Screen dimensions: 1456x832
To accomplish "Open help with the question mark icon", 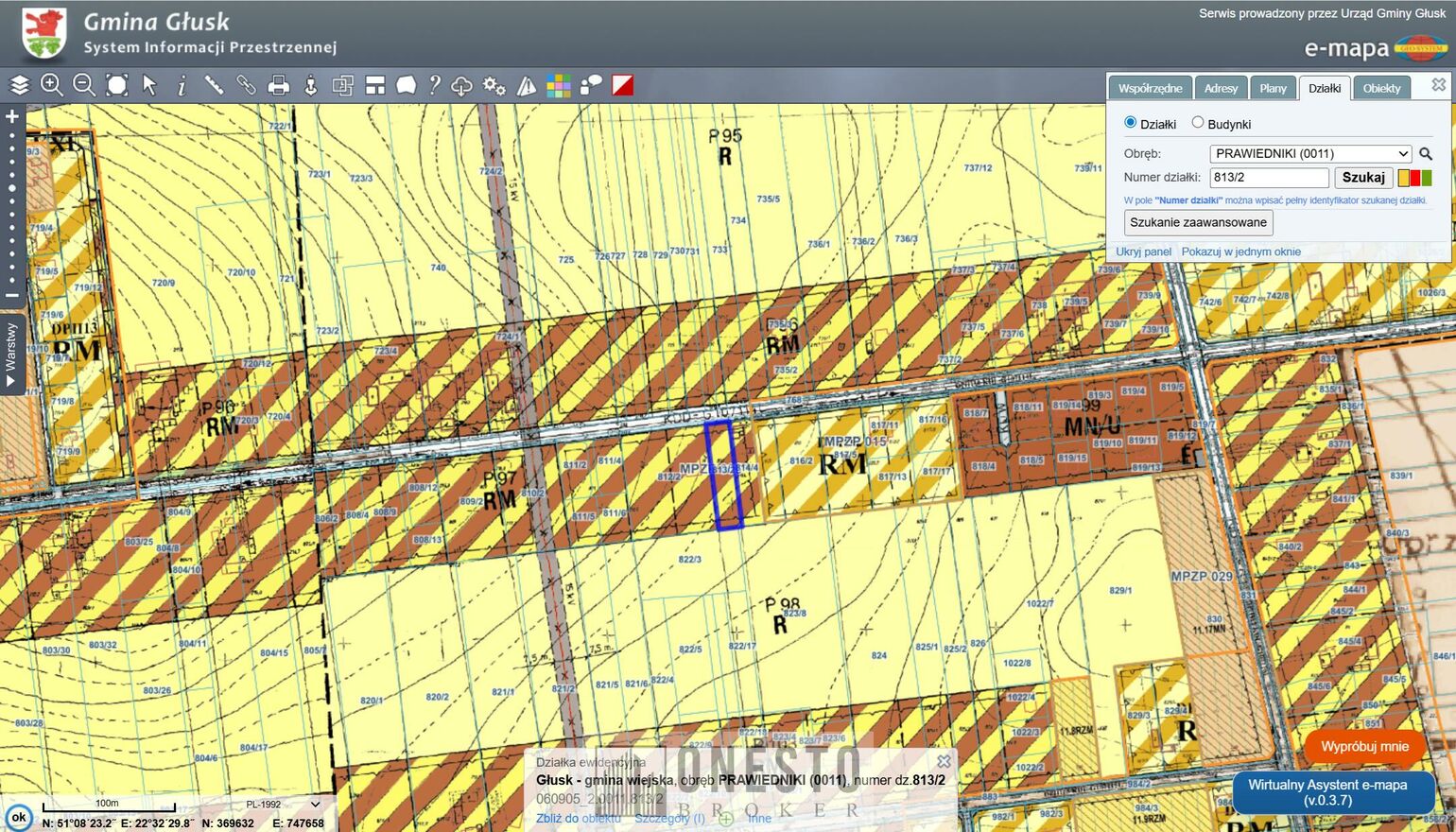I will pos(435,86).
